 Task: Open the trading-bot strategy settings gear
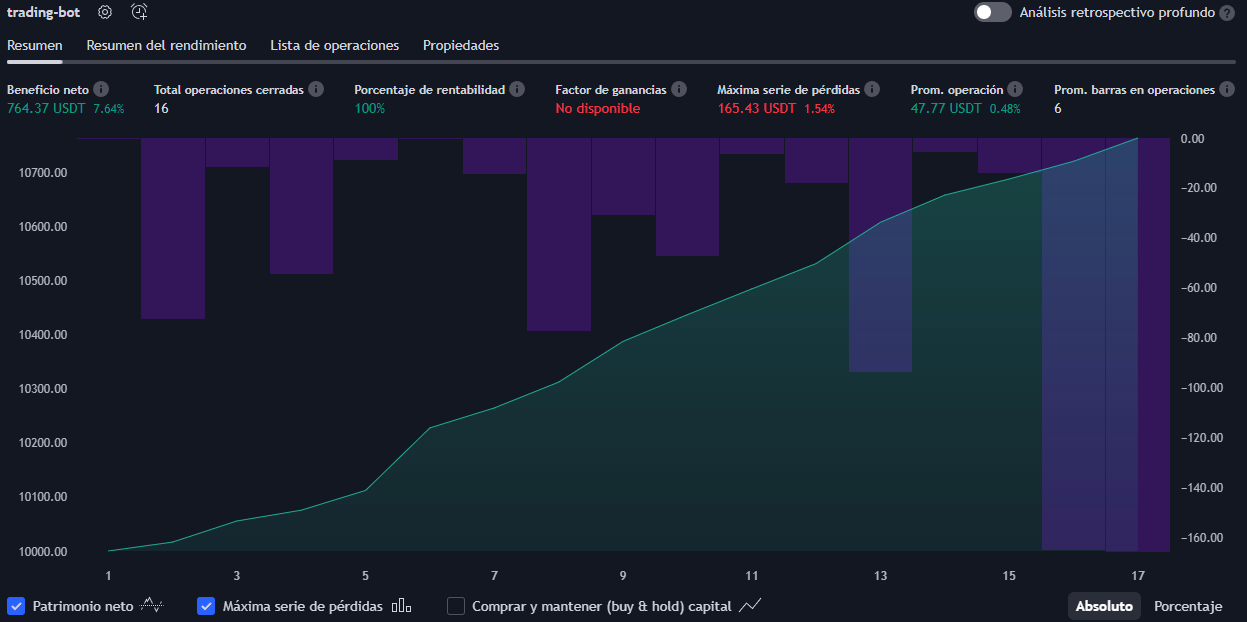104,12
